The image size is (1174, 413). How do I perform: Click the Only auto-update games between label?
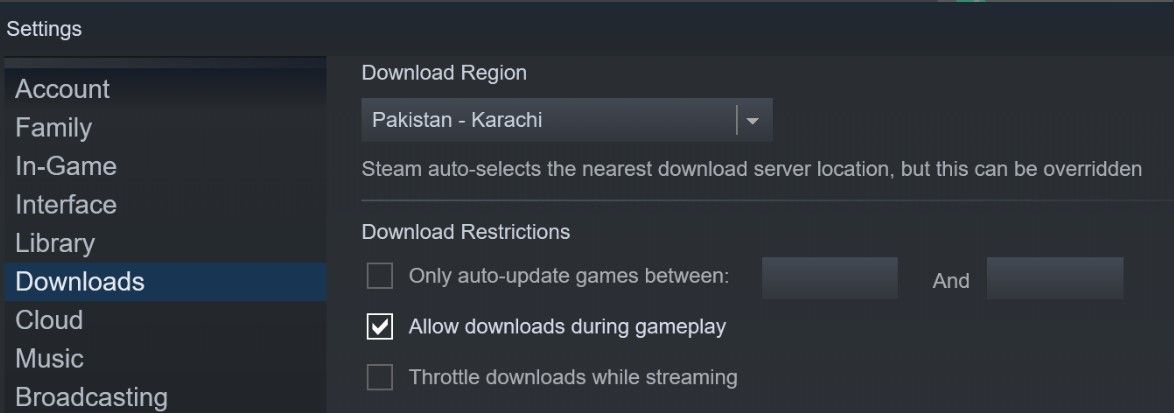[569, 276]
